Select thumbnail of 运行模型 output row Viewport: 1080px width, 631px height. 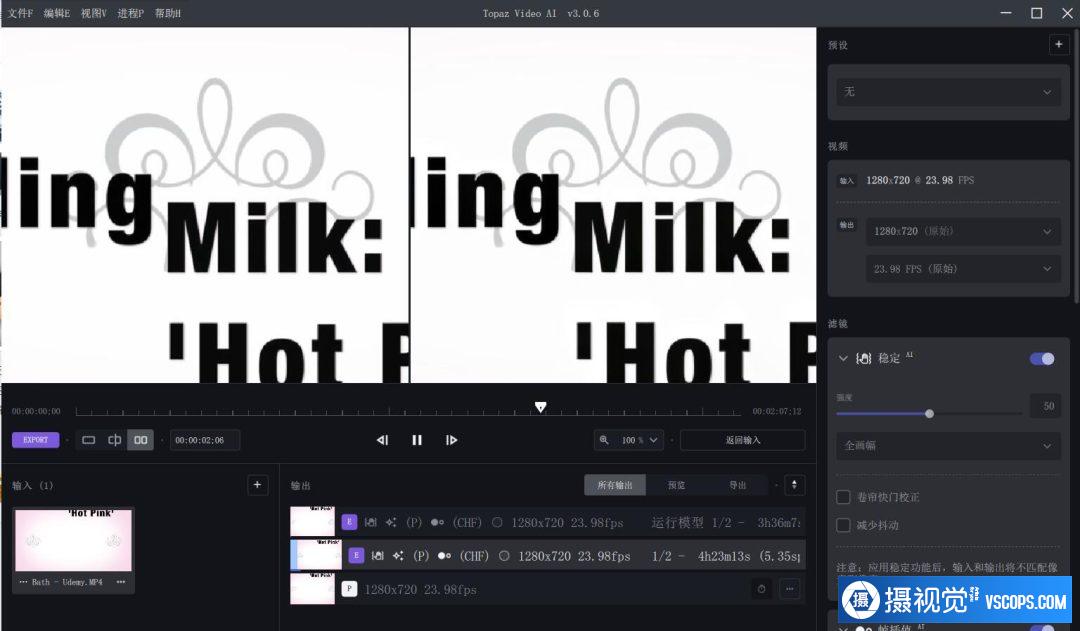tap(313, 521)
